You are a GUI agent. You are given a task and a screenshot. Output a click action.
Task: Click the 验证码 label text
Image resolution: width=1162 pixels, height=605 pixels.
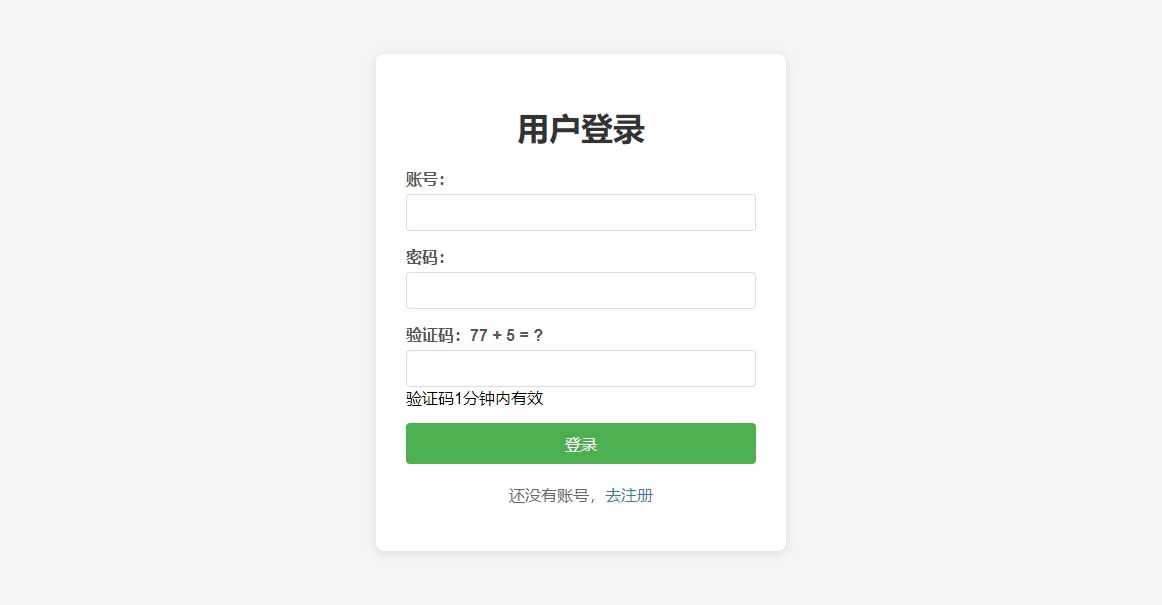click(428, 335)
